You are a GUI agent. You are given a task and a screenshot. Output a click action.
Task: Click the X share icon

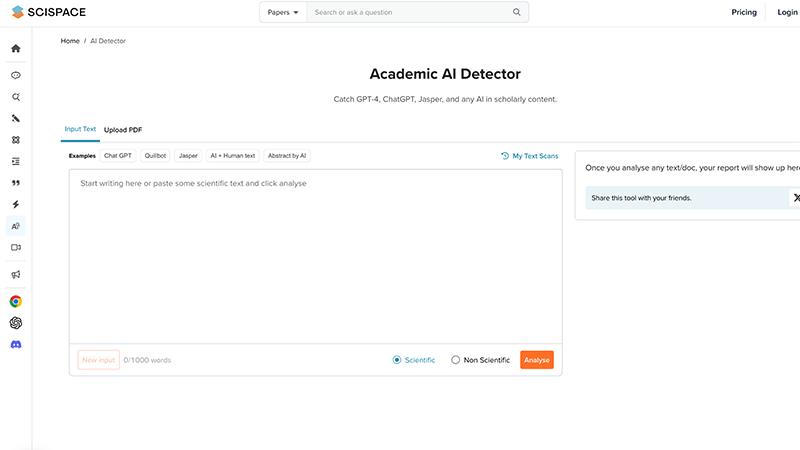pos(795,197)
